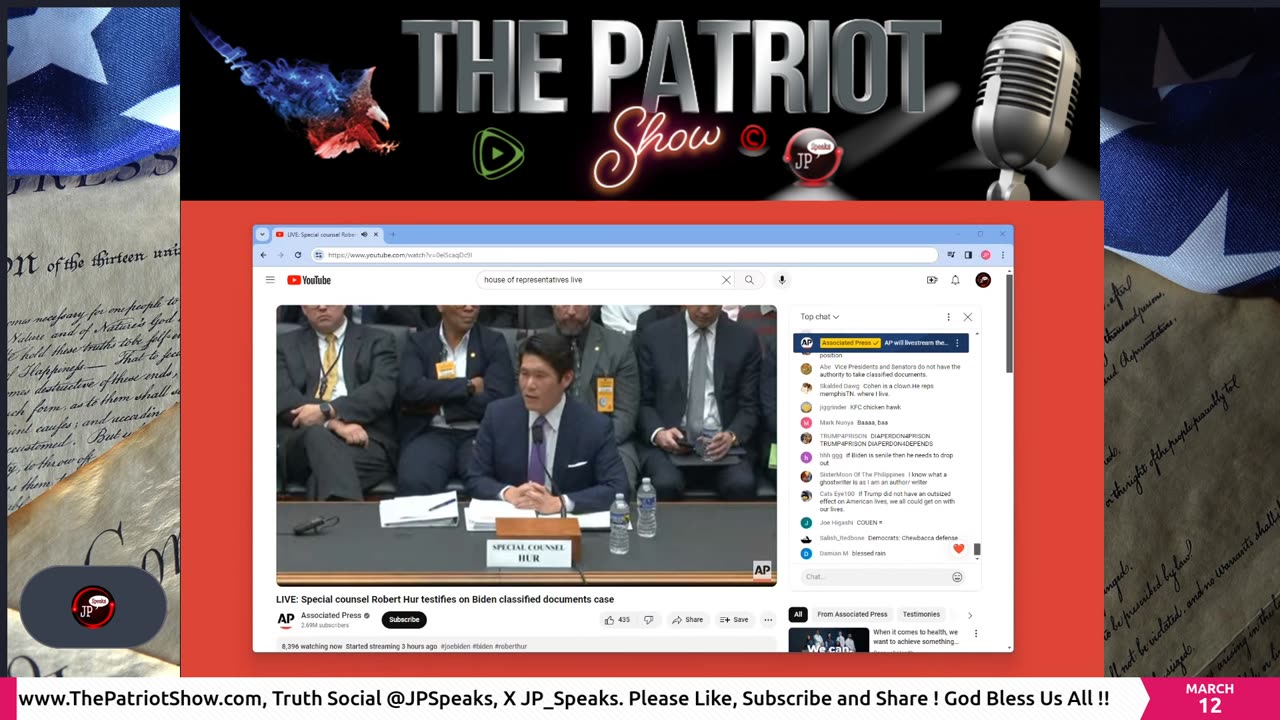Open options on pinned Associated Press message
Screen dimensions: 1280x720
(957, 343)
